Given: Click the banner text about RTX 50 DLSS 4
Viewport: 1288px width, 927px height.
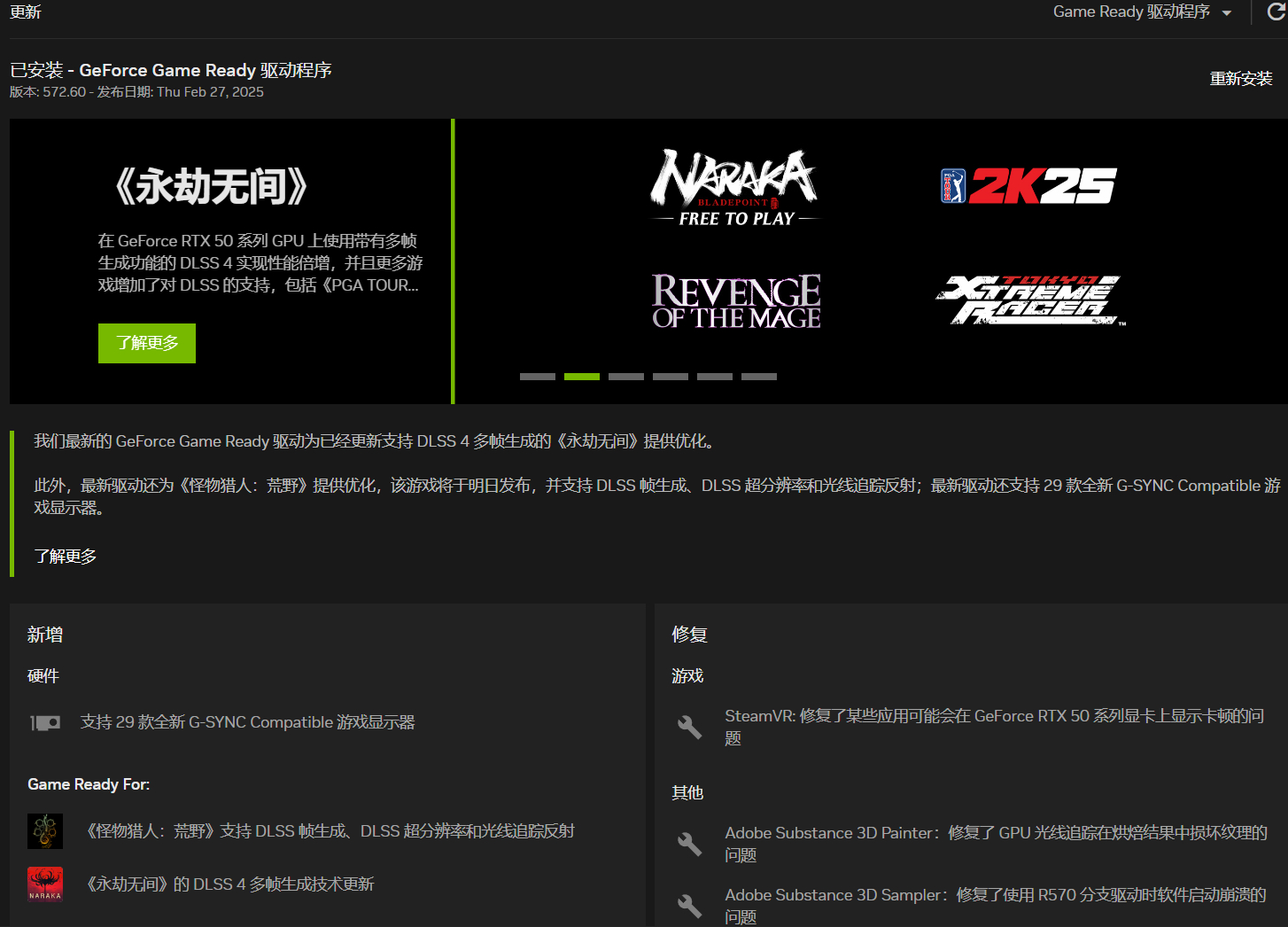Looking at the screenshot, I should click(260, 263).
